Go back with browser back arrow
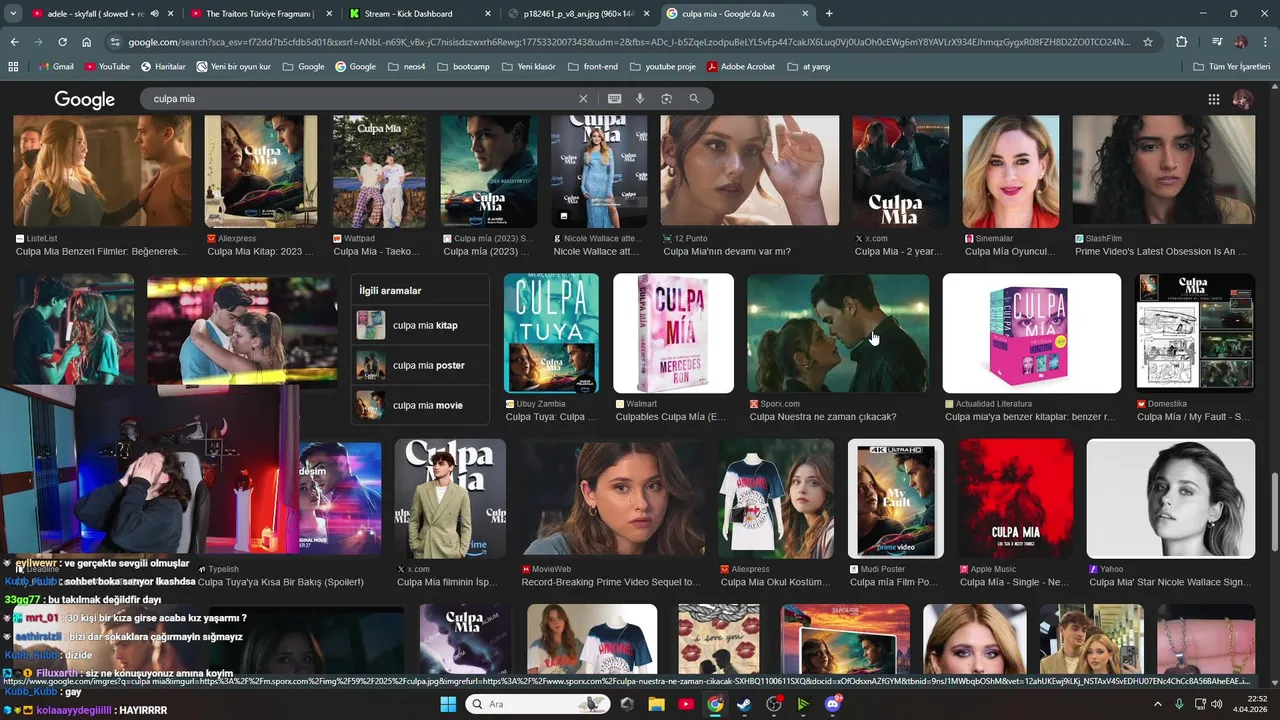This screenshot has width=1280, height=720. pos(14,42)
